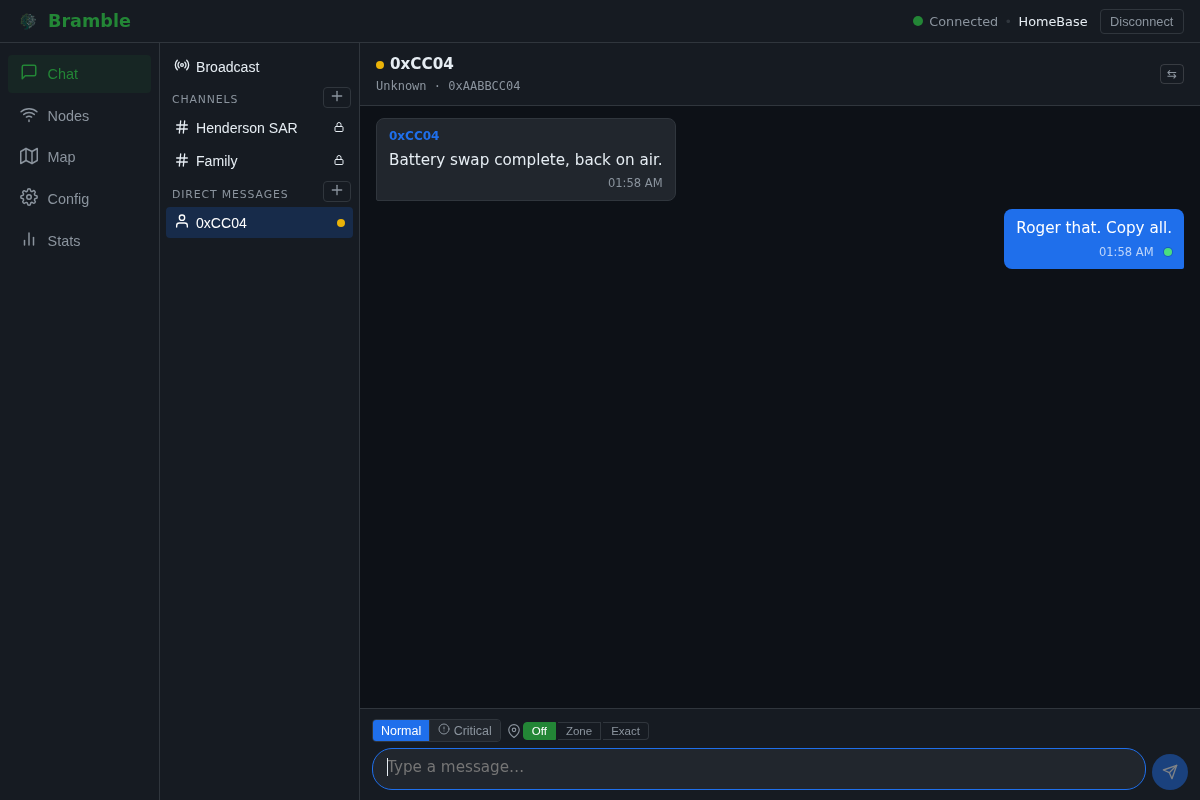Open the Map section
Screen dimensions: 1200x800
coord(79,157)
